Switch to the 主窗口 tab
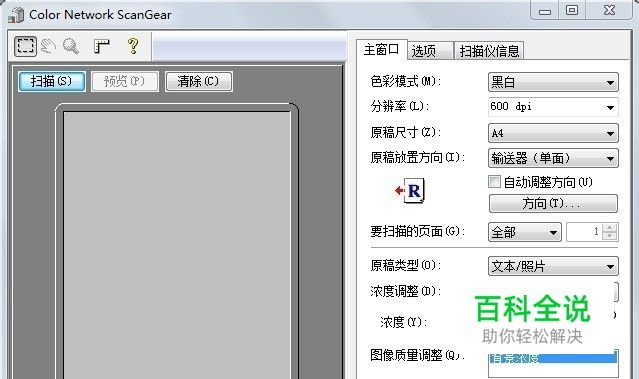 (381, 50)
